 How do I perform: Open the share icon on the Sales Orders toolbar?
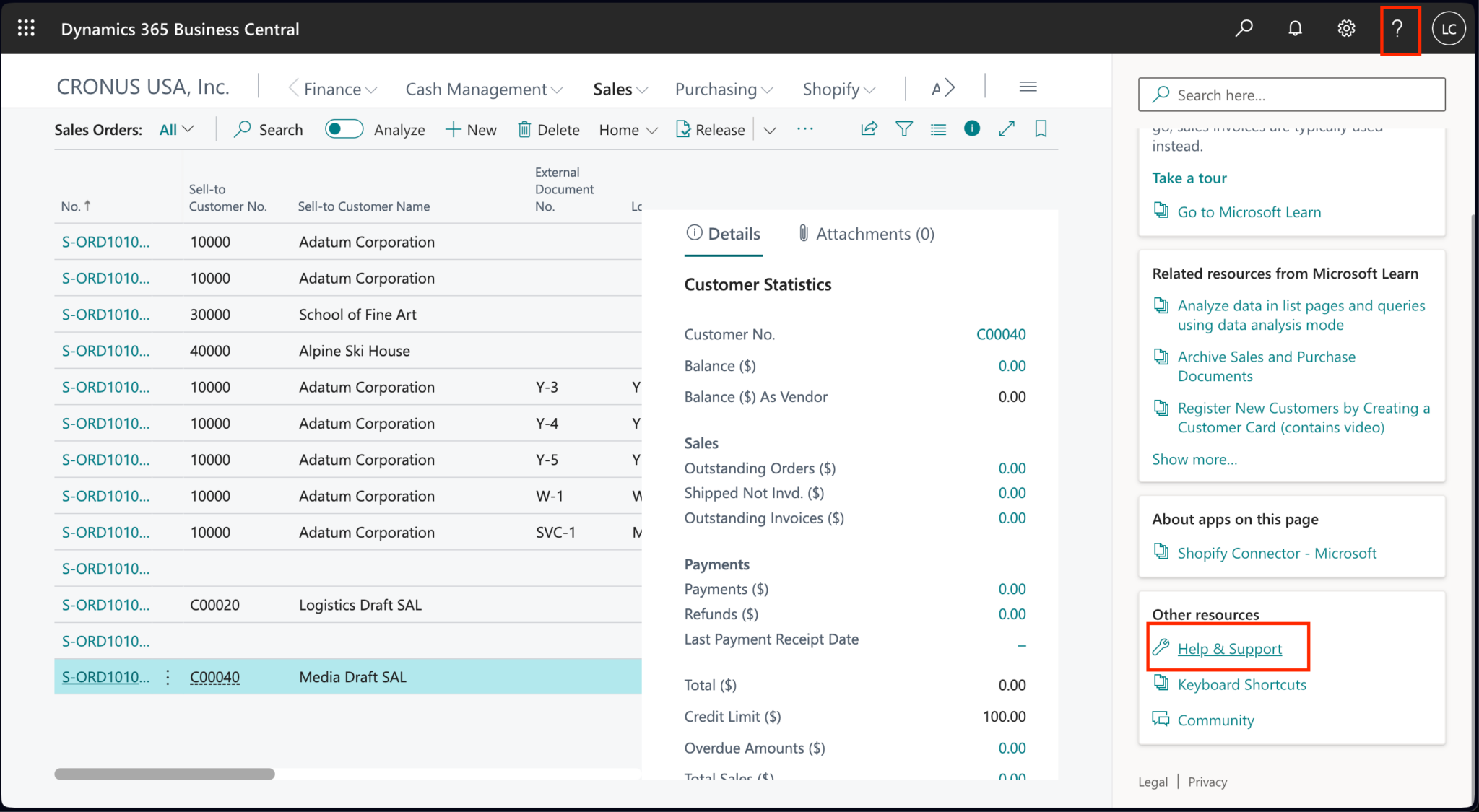coord(868,128)
